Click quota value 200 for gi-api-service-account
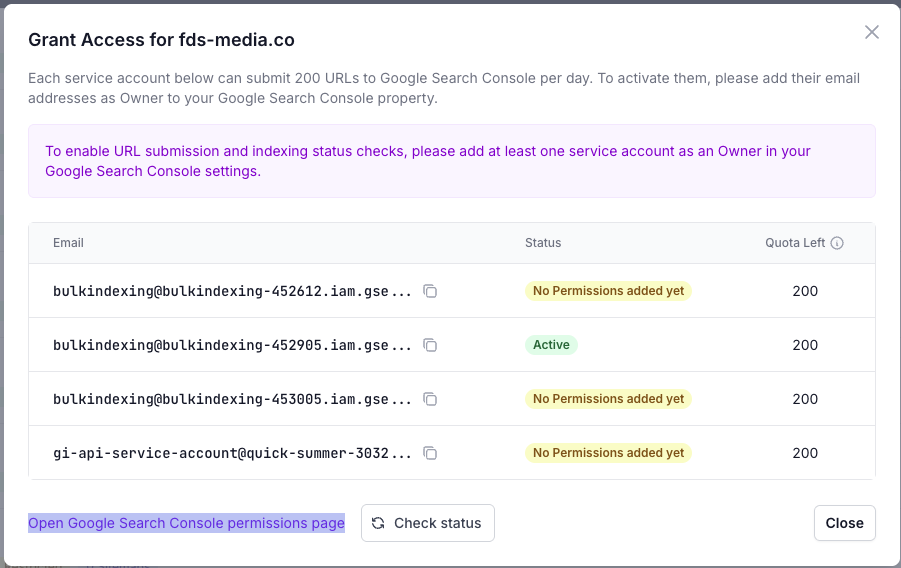 [804, 453]
